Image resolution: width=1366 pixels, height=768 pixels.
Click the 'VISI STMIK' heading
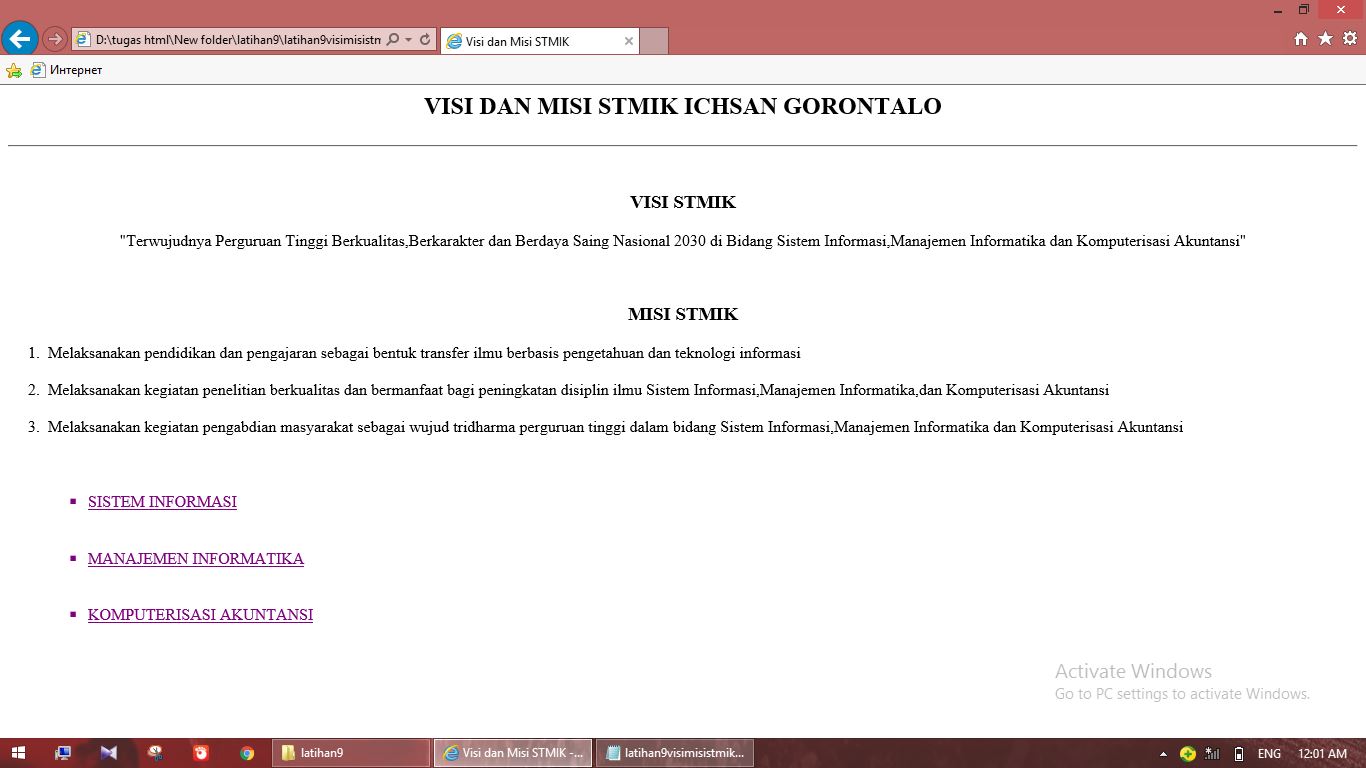point(683,202)
